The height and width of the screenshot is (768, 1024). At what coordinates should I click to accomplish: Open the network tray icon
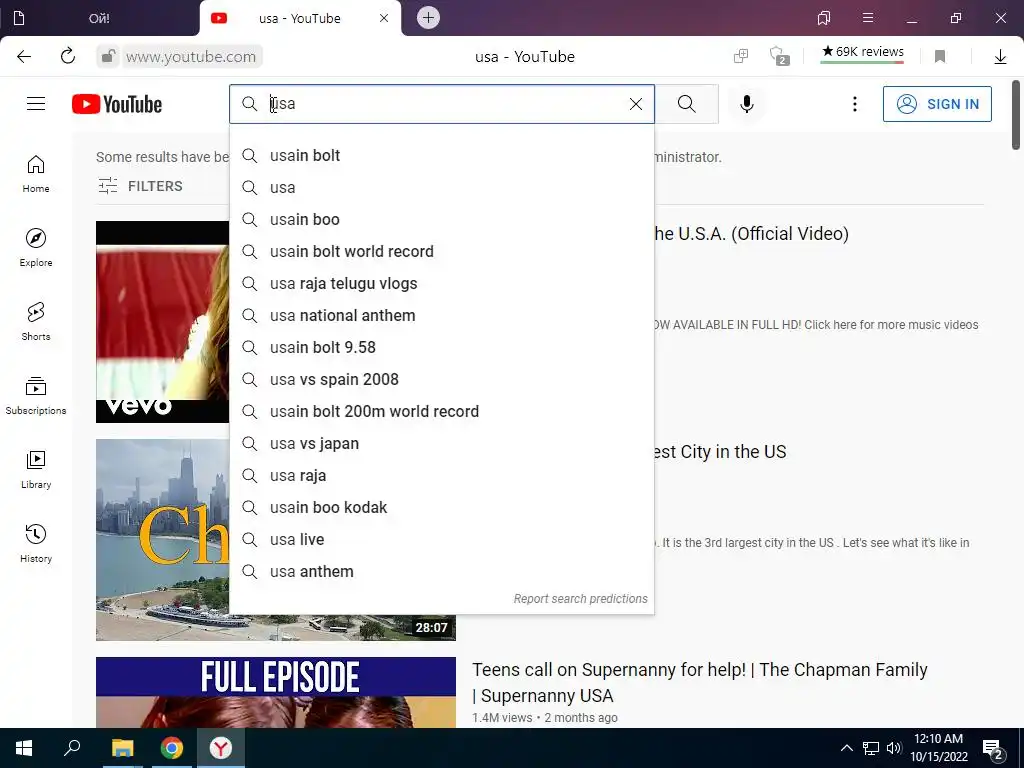point(871,748)
